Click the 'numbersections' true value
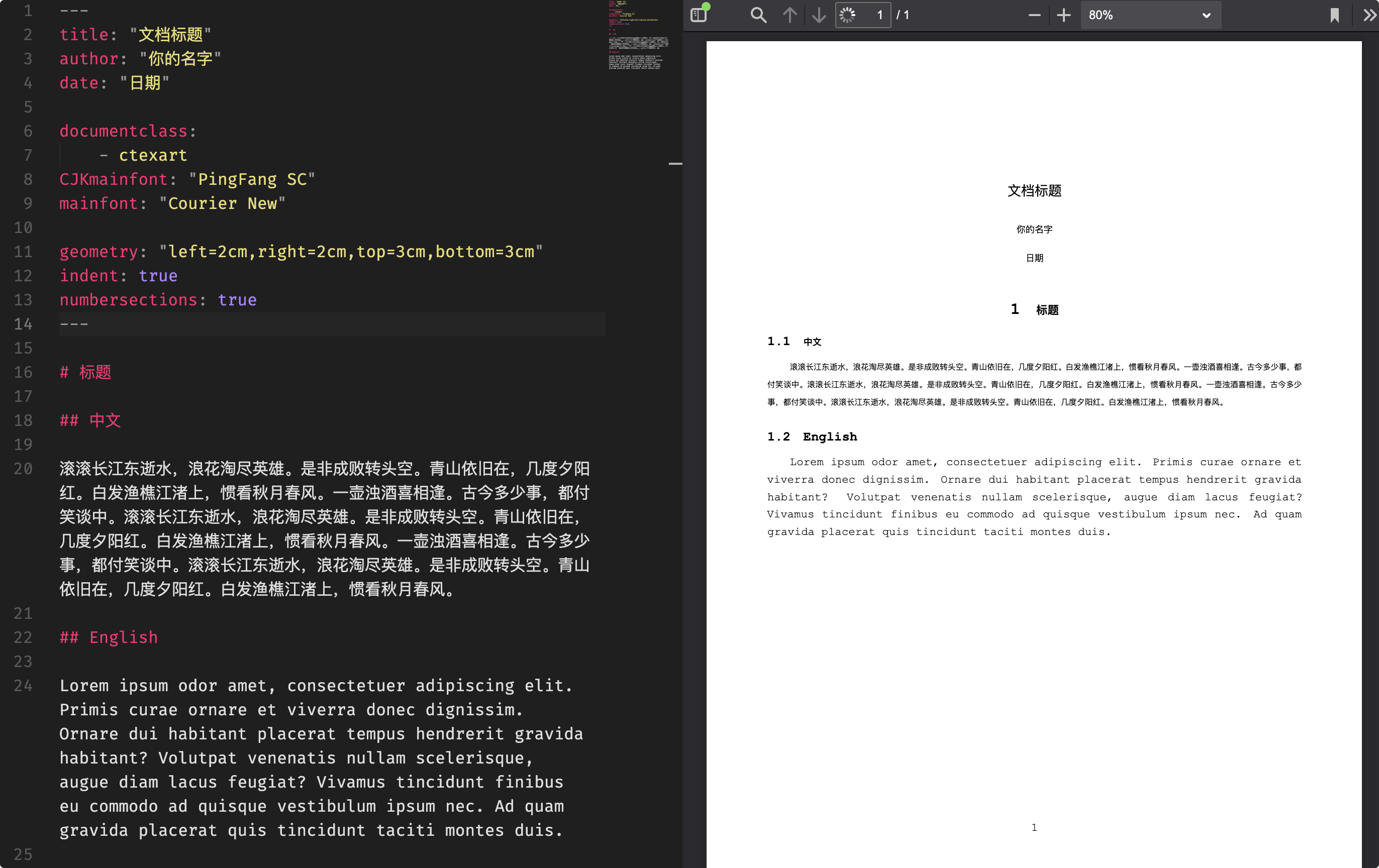Image resolution: width=1379 pixels, height=868 pixels. pyautogui.click(x=237, y=300)
